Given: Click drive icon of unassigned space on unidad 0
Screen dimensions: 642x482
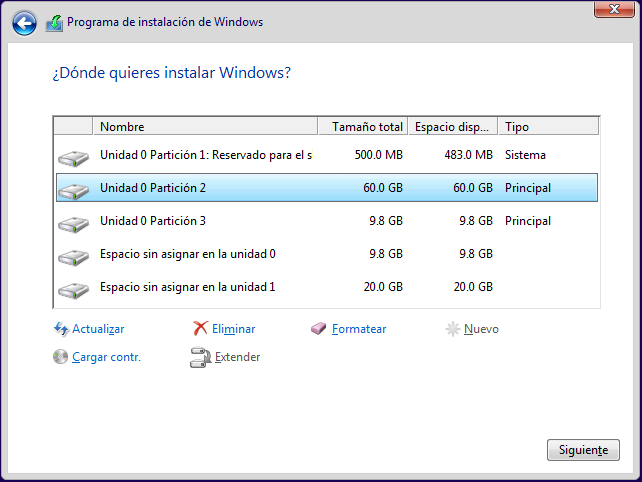Looking at the screenshot, I should [x=73, y=257].
